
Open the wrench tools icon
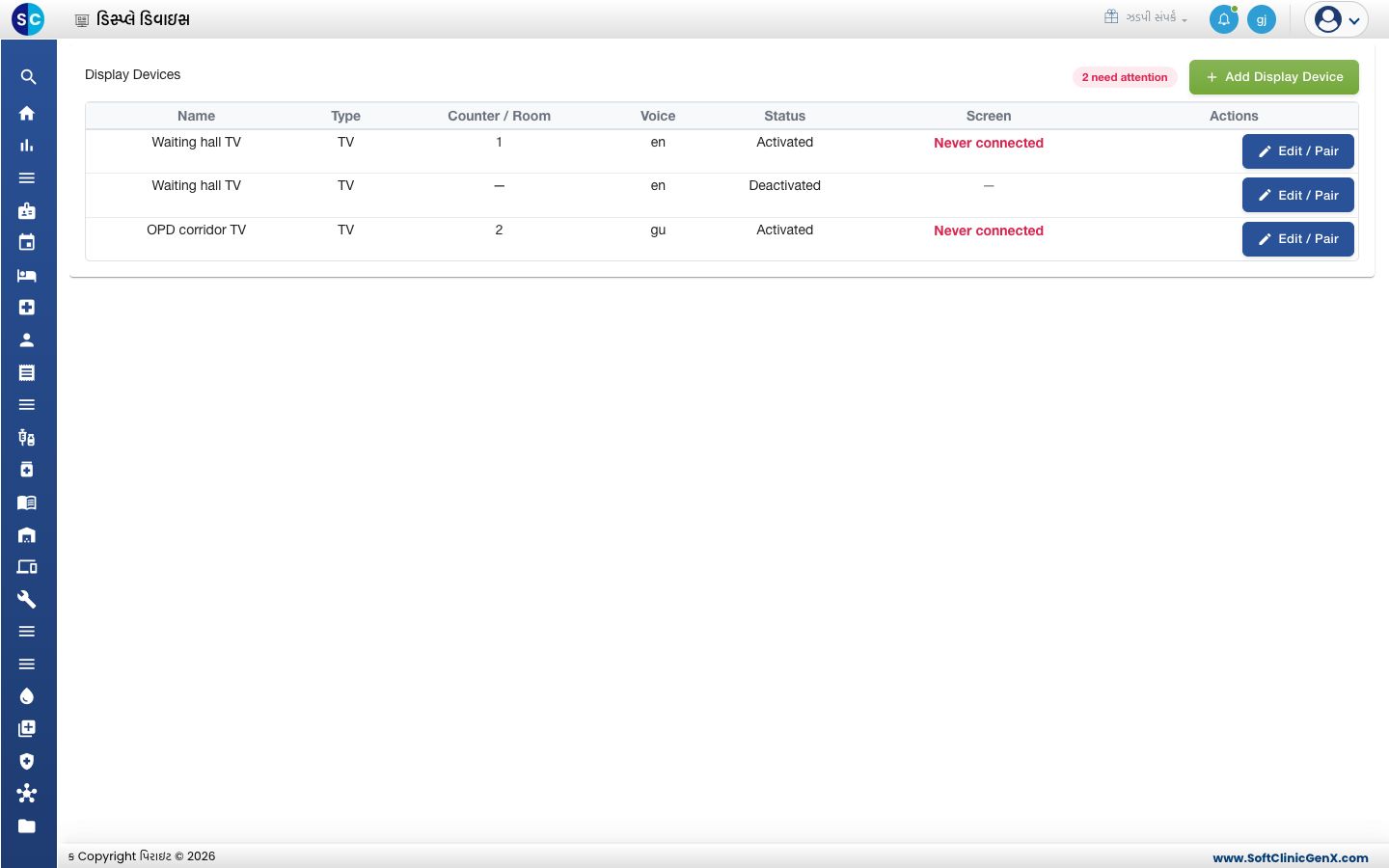pyautogui.click(x=27, y=599)
